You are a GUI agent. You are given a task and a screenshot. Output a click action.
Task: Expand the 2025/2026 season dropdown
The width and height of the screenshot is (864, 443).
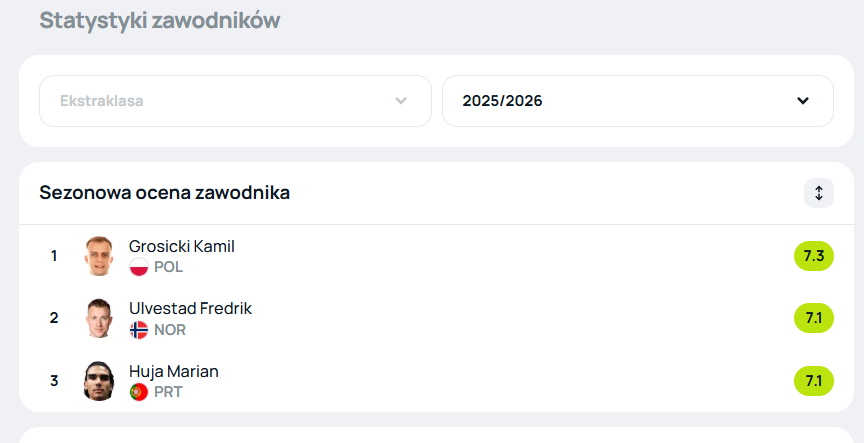[x=638, y=101]
